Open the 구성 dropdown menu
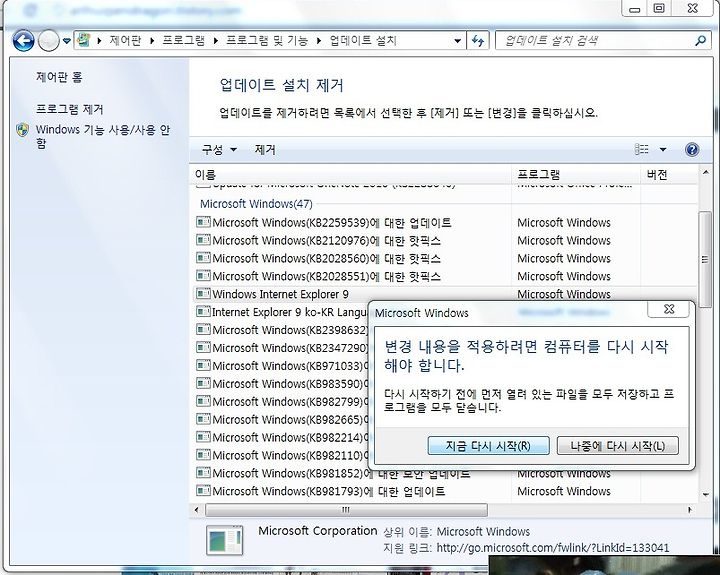 [x=219, y=149]
